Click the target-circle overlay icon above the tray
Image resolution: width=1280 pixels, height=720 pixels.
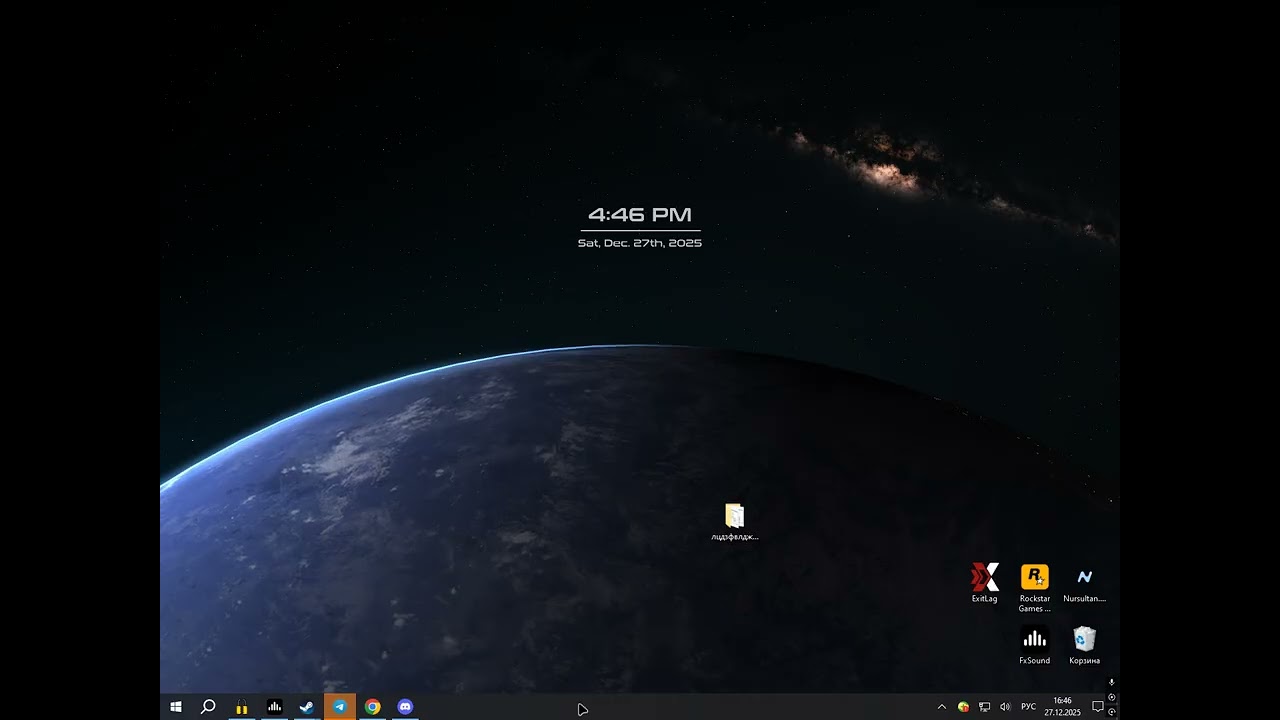click(1112, 697)
